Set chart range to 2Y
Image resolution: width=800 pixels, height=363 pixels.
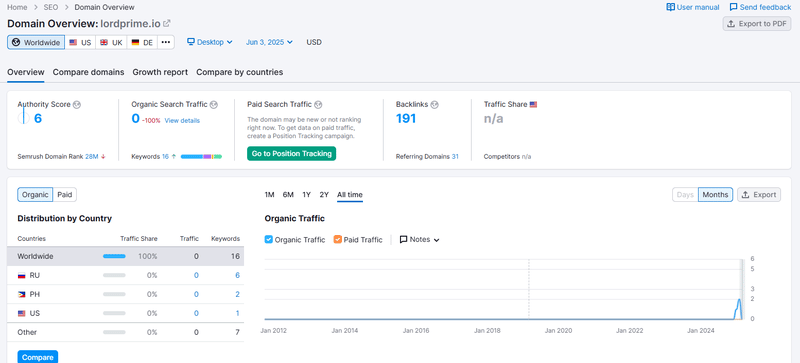click(x=324, y=195)
